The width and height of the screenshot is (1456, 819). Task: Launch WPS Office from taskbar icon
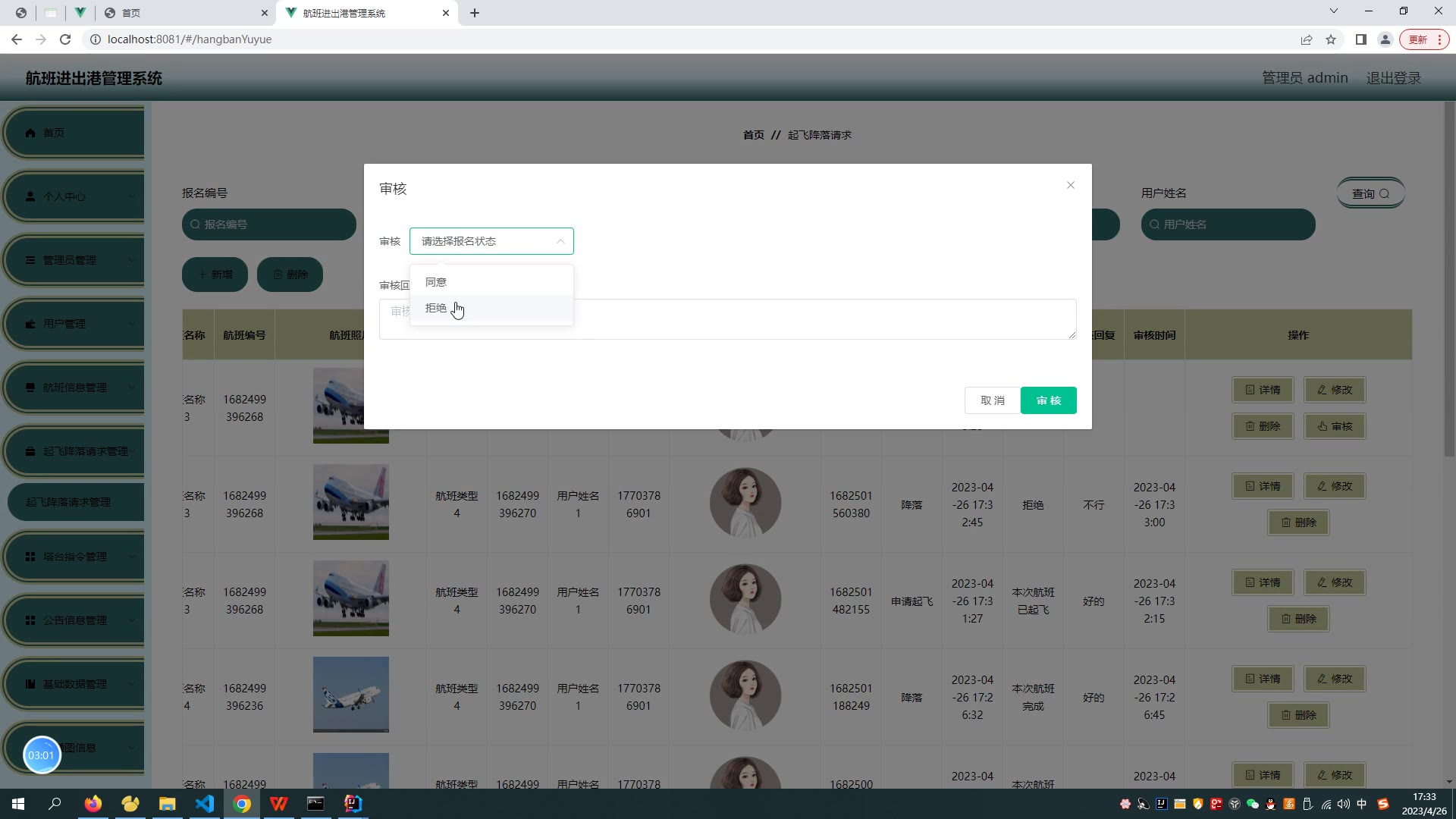click(x=278, y=804)
